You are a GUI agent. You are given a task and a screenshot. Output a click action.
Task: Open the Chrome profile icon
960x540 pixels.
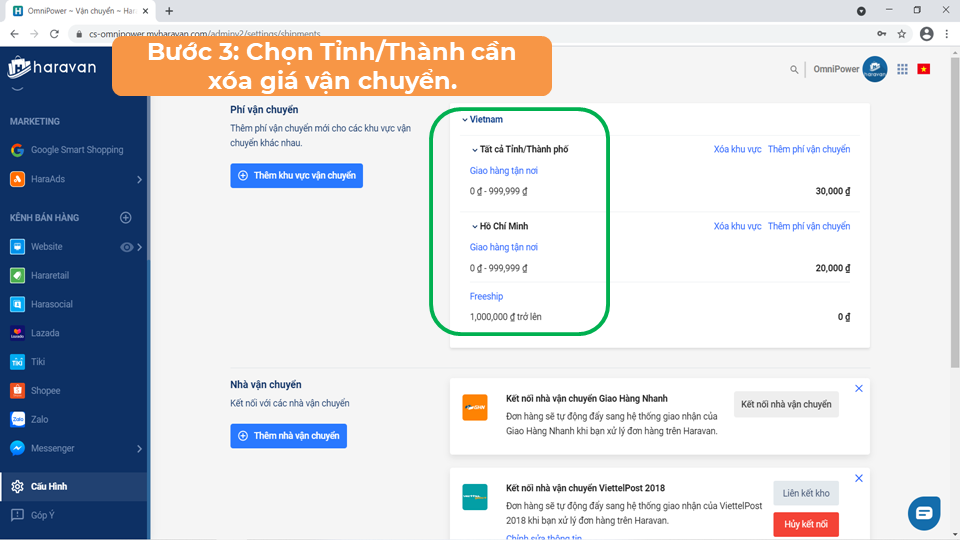[x=926, y=34]
